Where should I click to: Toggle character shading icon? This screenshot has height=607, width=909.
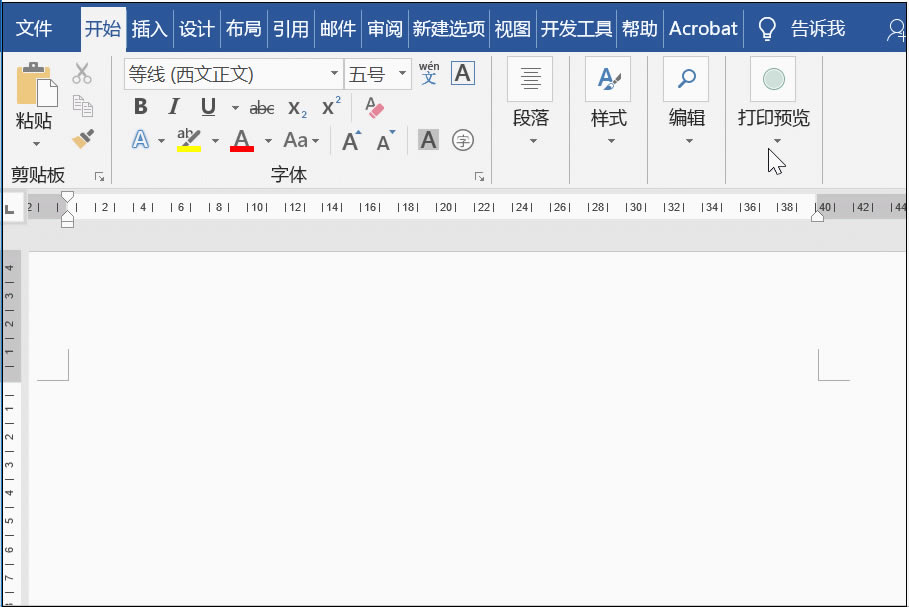pos(428,140)
